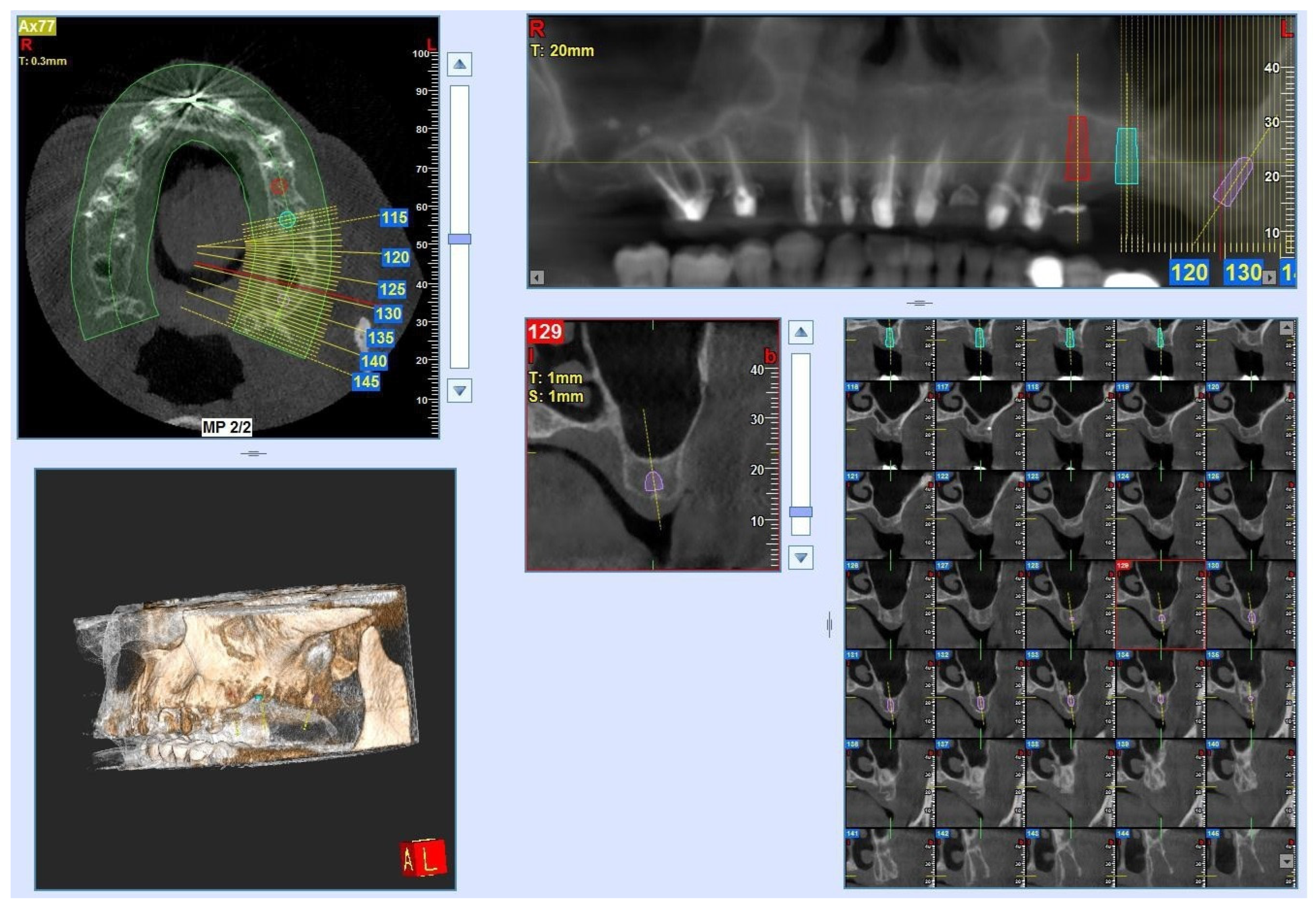Click the AL orientation cube in 3D view
1316x908 pixels.
(x=423, y=857)
